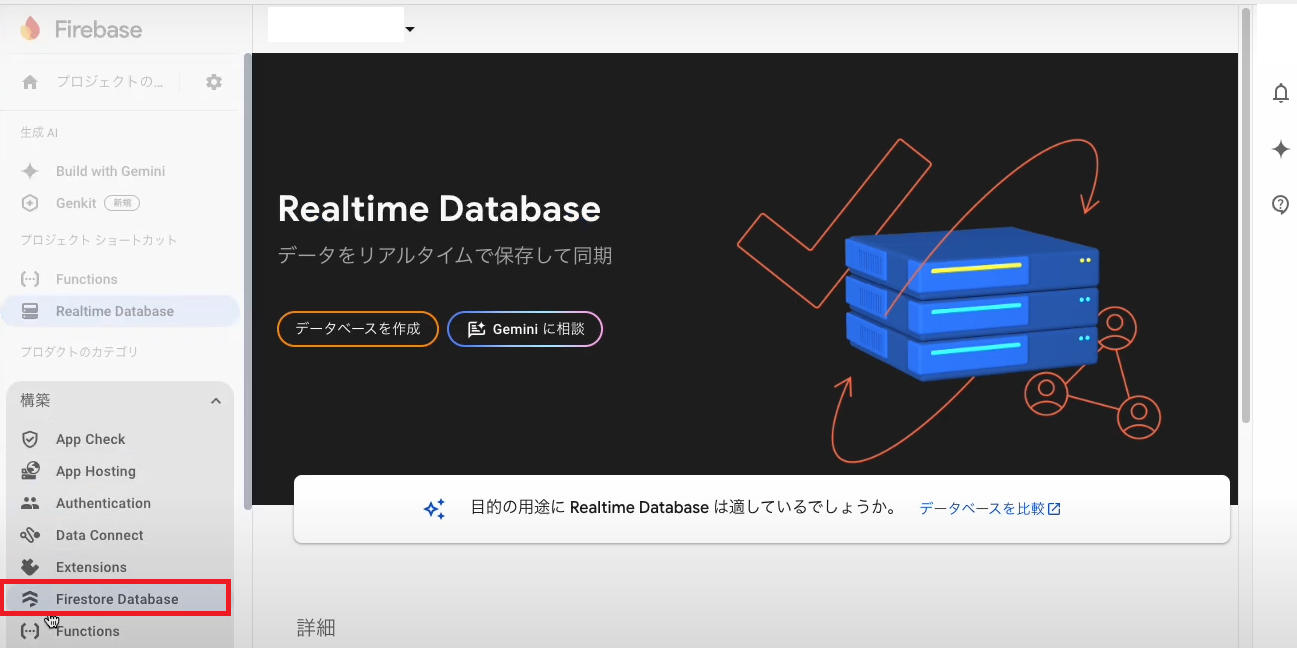Click the sidebar vertical scrollbar
Image resolution: width=1297 pixels, height=648 pixels.
[x=248, y=280]
